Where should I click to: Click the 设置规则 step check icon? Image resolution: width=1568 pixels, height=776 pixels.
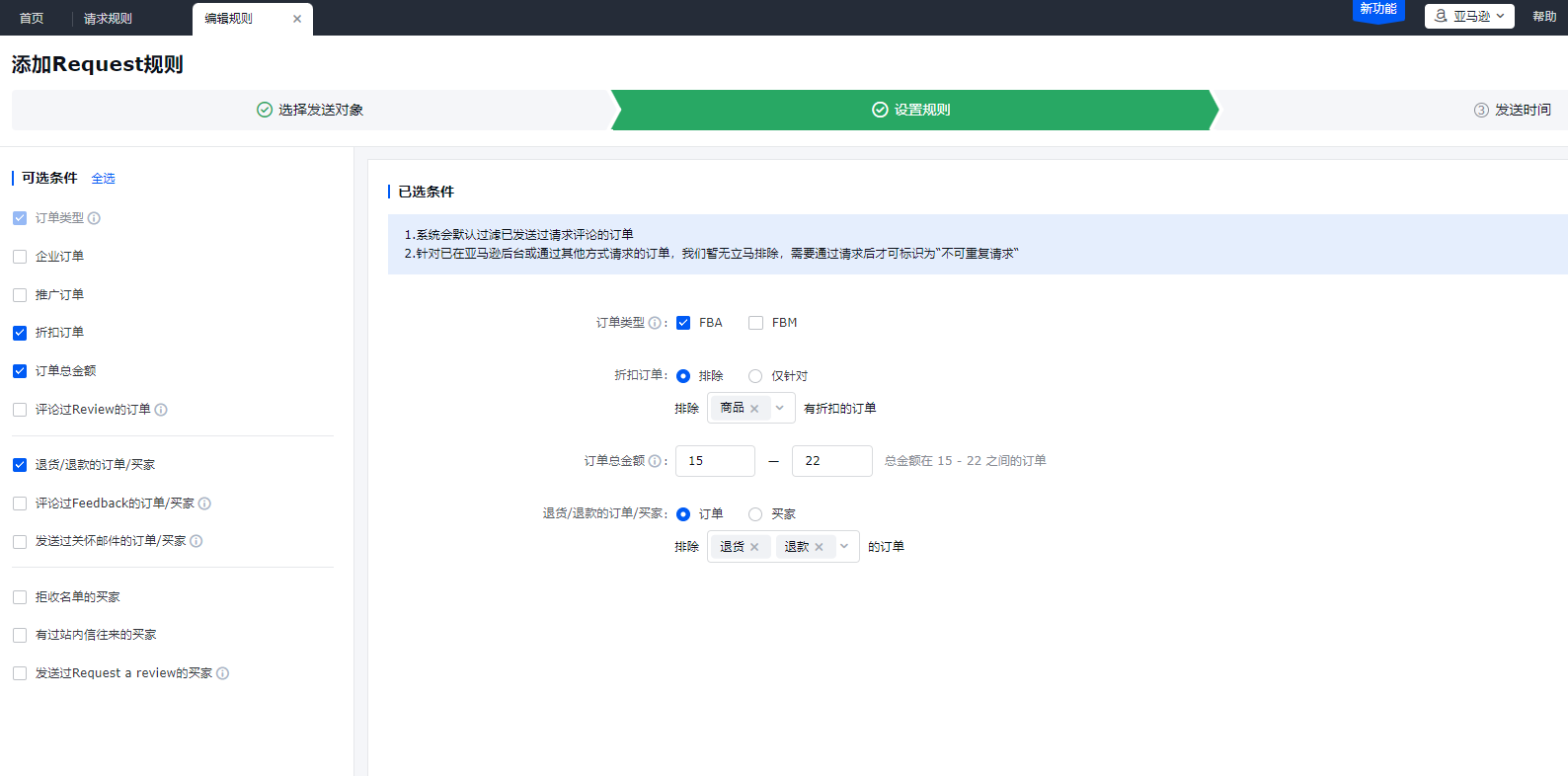880,110
